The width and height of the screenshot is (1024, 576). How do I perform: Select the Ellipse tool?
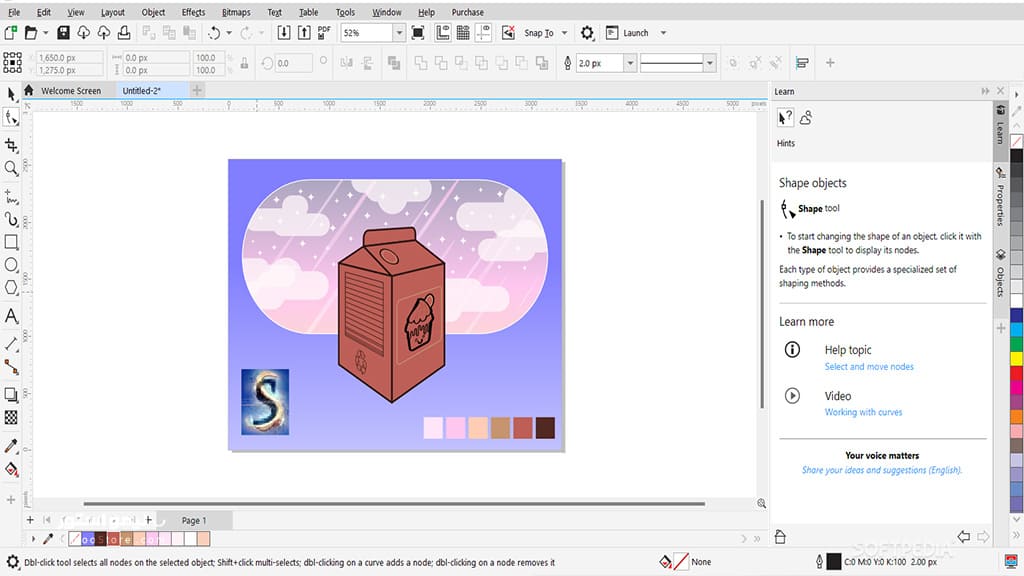click(x=11, y=264)
